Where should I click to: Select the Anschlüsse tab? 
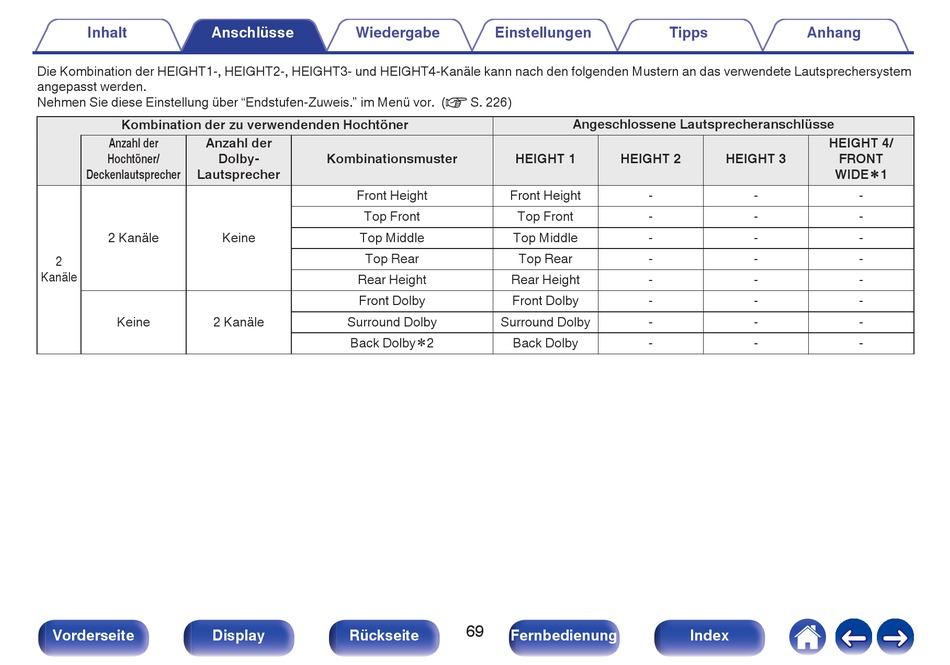click(253, 33)
